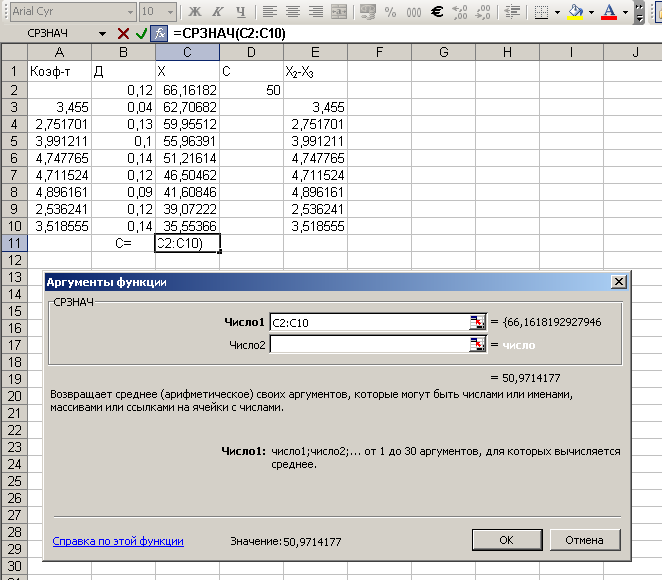
Task: Select cell containing 0,04
Action: click(123, 107)
